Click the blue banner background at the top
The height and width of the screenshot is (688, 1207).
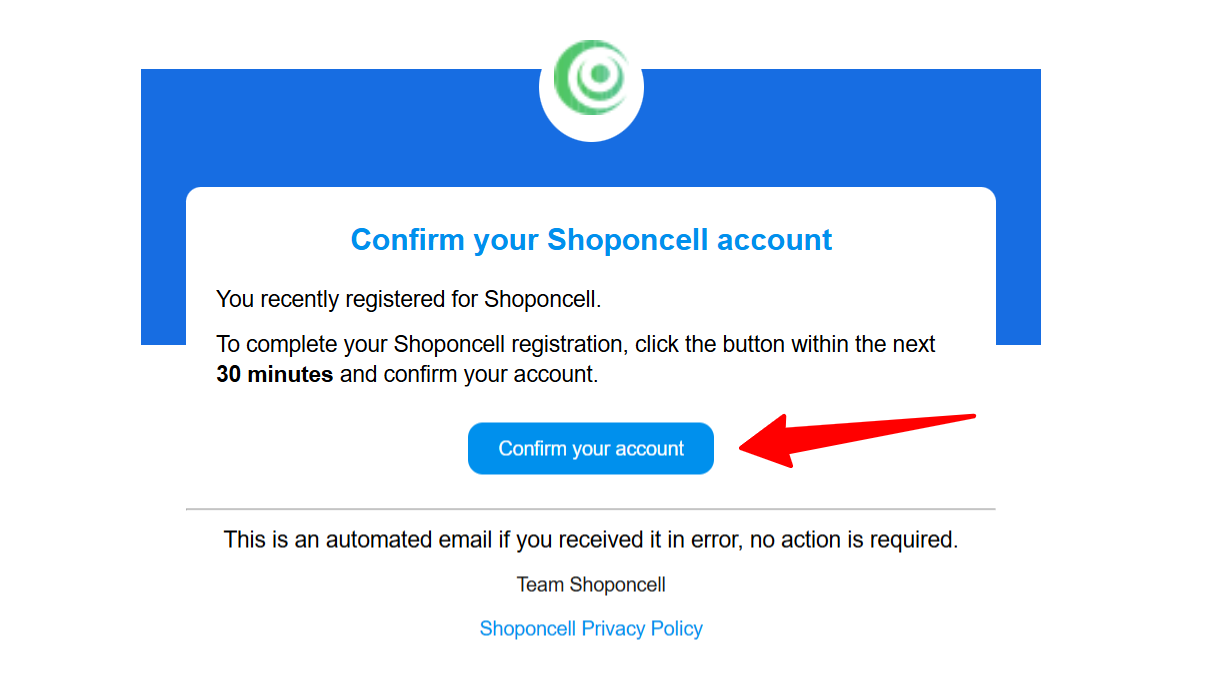coord(300,130)
